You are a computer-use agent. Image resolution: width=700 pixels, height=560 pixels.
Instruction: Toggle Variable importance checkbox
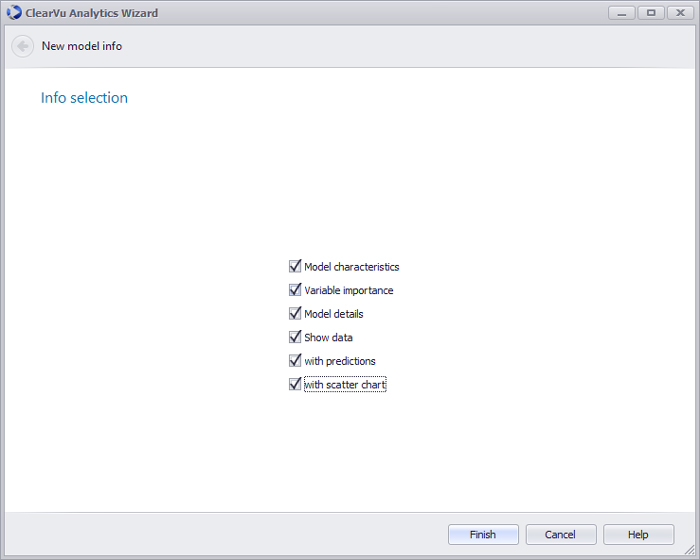[295, 290]
